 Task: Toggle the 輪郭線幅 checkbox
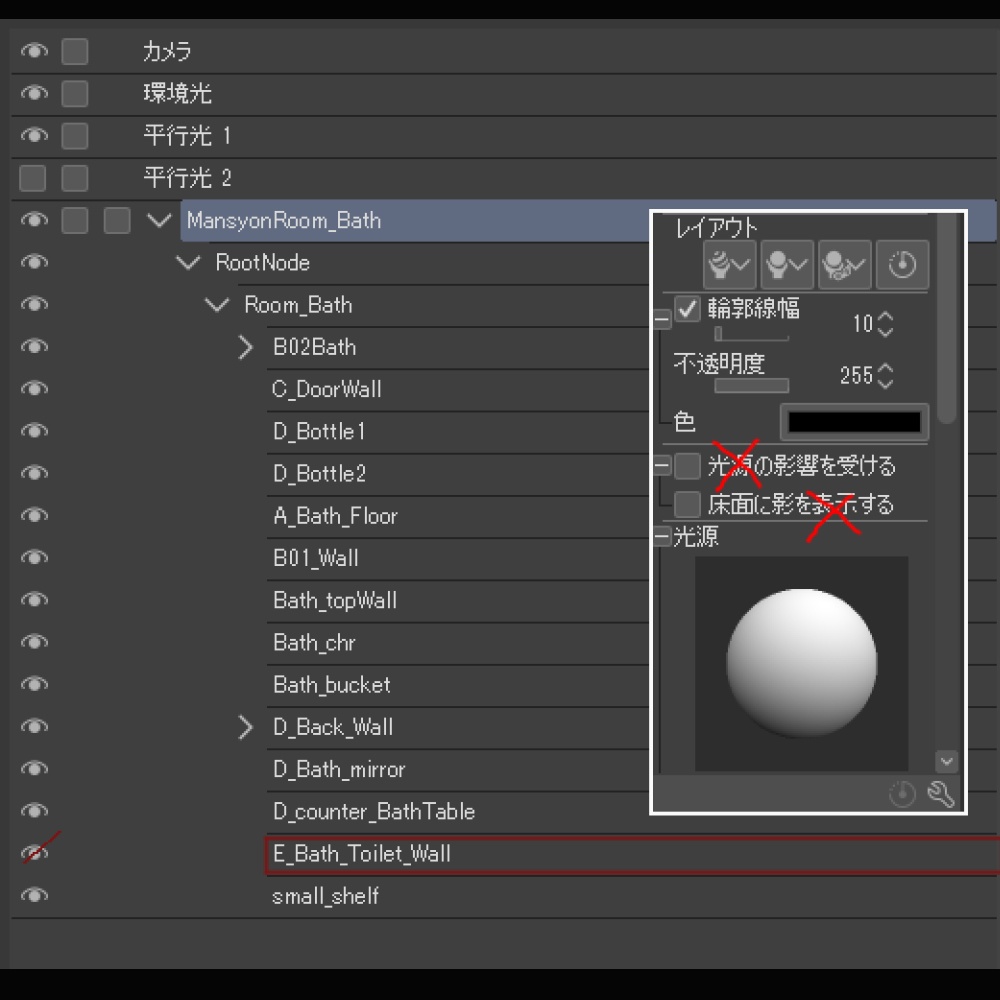pos(687,309)
